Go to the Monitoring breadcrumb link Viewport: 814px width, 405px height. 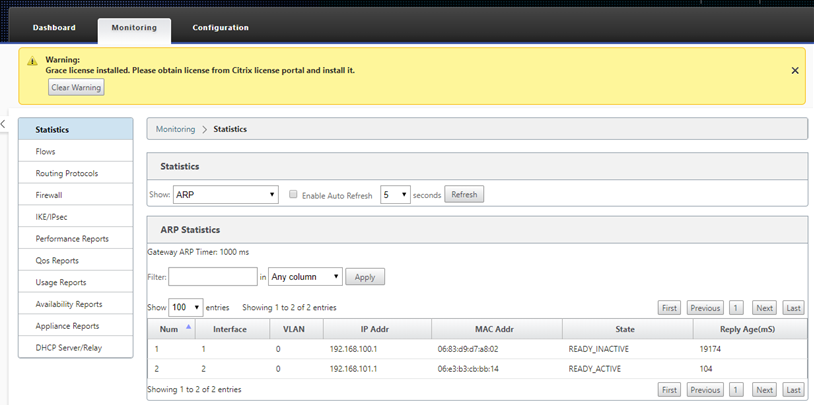175,129
